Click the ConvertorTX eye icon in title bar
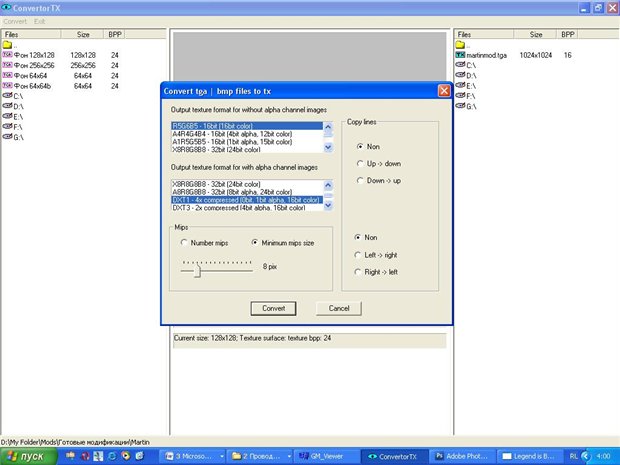The image size is (620, 465). coord(6,7)
